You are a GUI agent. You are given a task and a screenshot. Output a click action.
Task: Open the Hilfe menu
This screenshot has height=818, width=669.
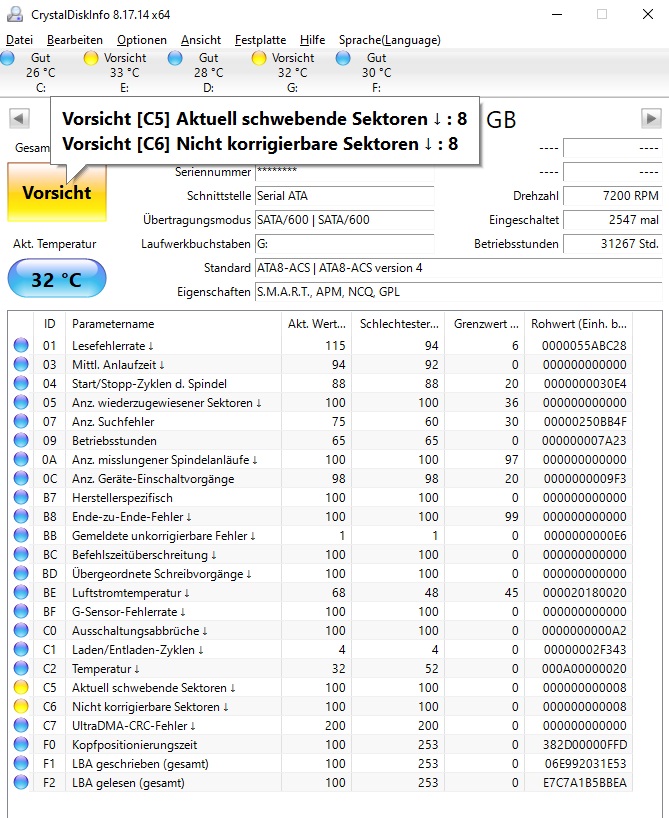point(313,40)
